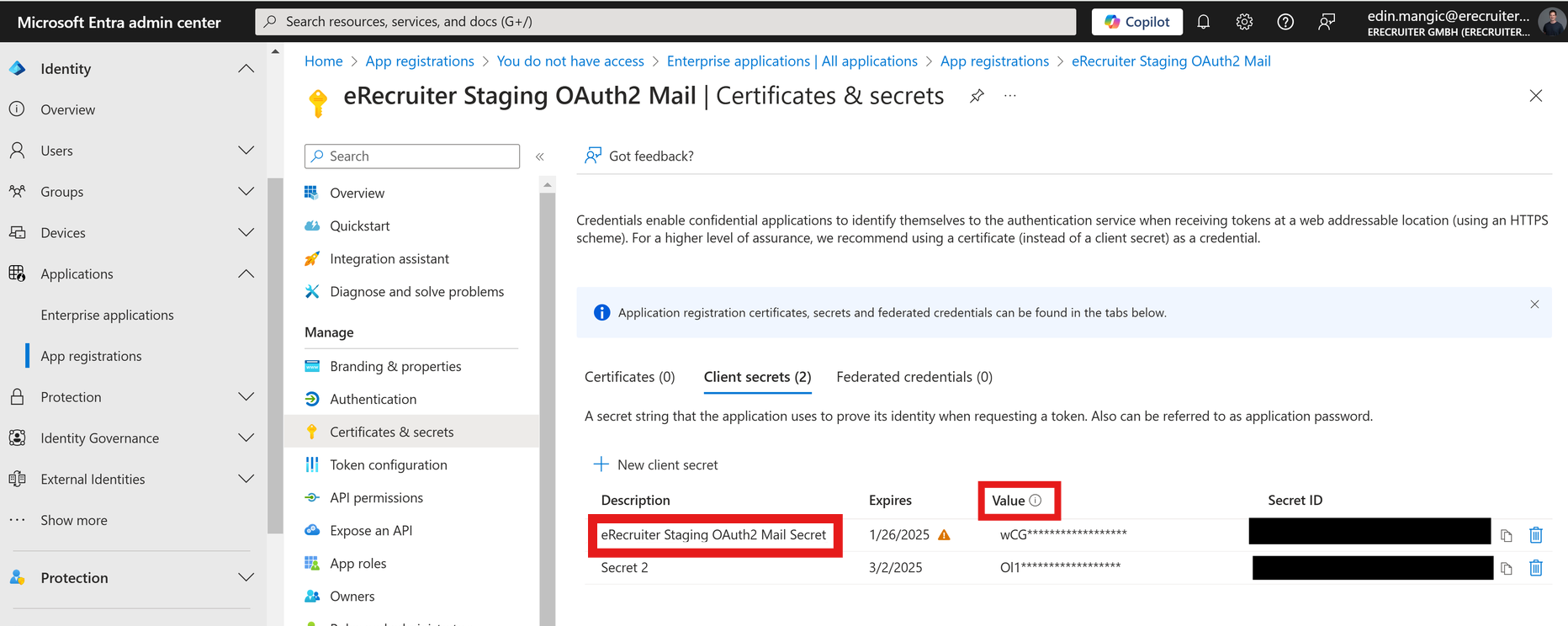Click the Expose an API cloud icon
Image resolution: width=1568 pixels, height=626 pixels.
312,530
